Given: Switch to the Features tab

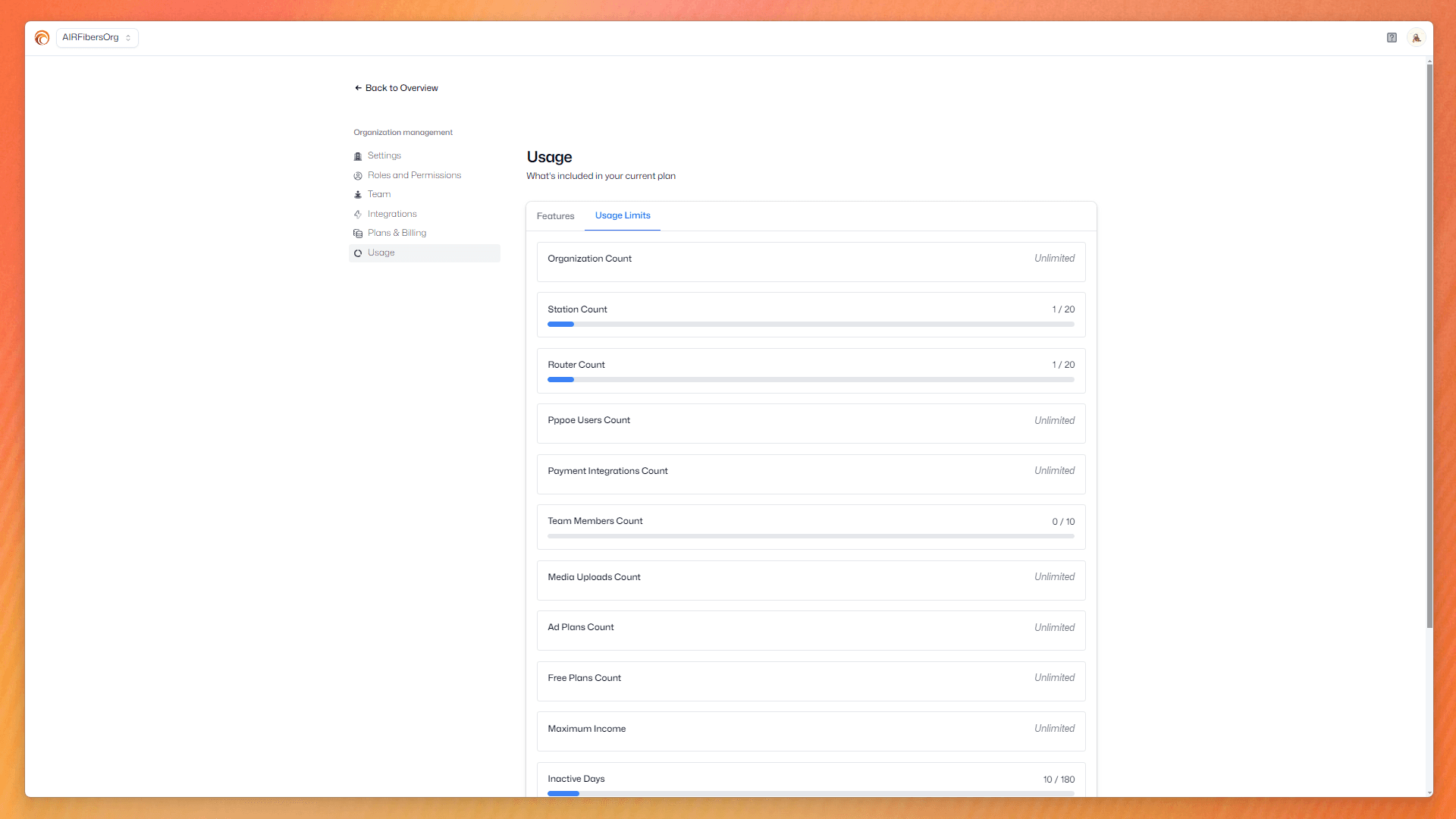Looking at the screenshot, I should (x=555, y=216).
